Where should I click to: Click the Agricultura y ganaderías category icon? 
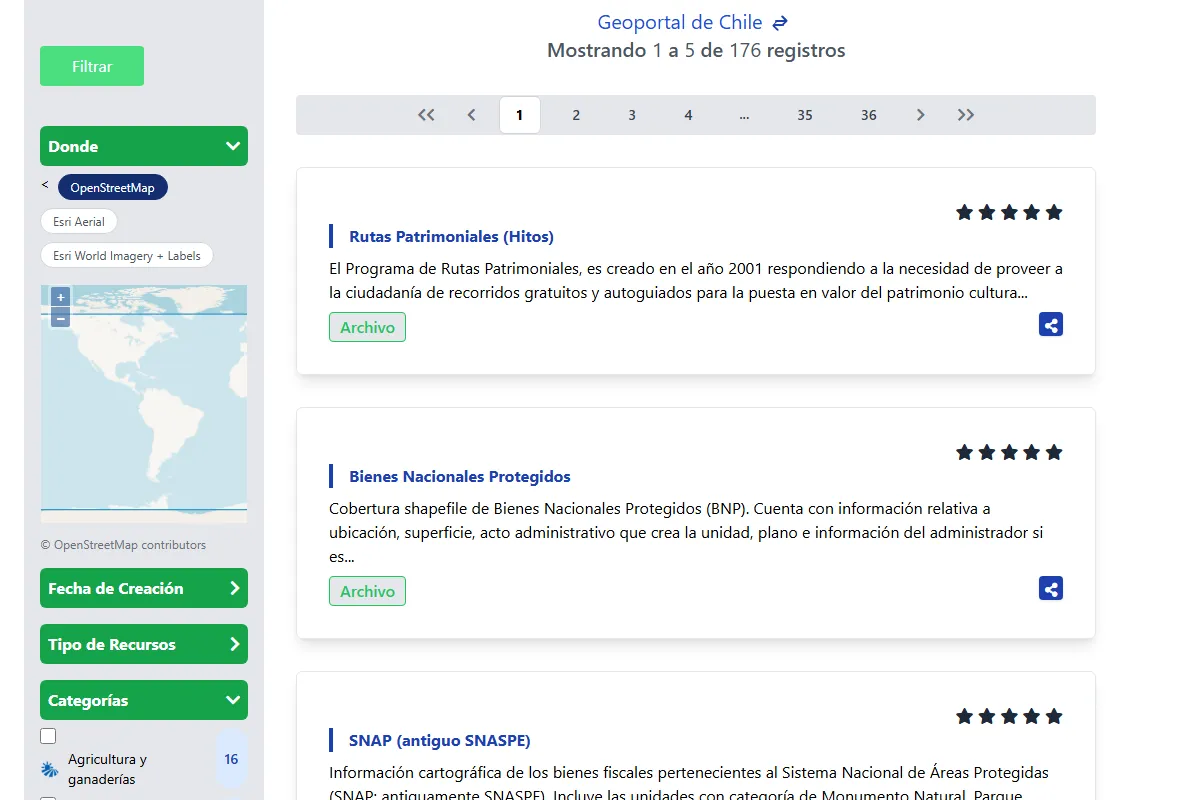click(x=49, y=769)
